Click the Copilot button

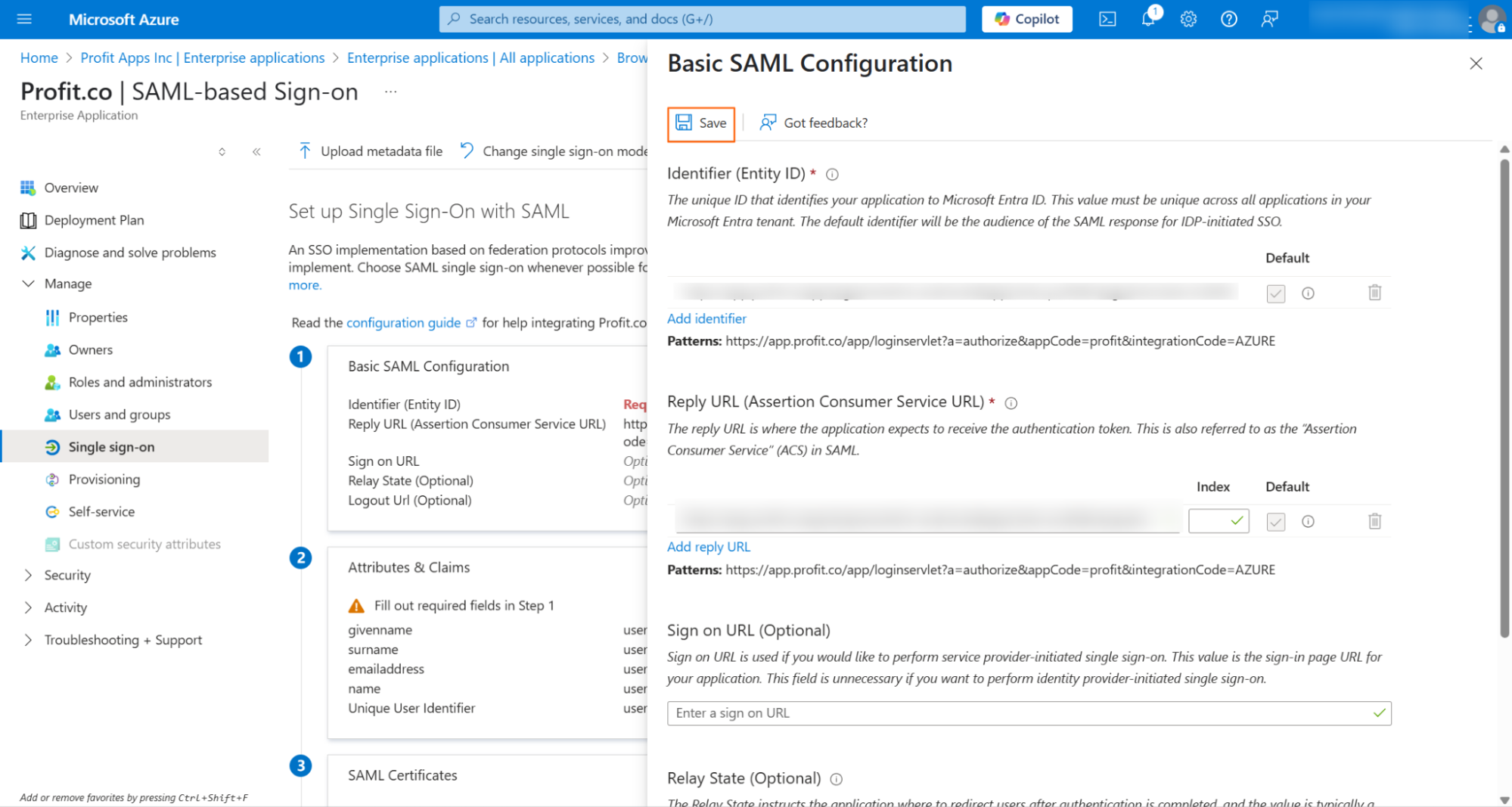coord(1026,19)
